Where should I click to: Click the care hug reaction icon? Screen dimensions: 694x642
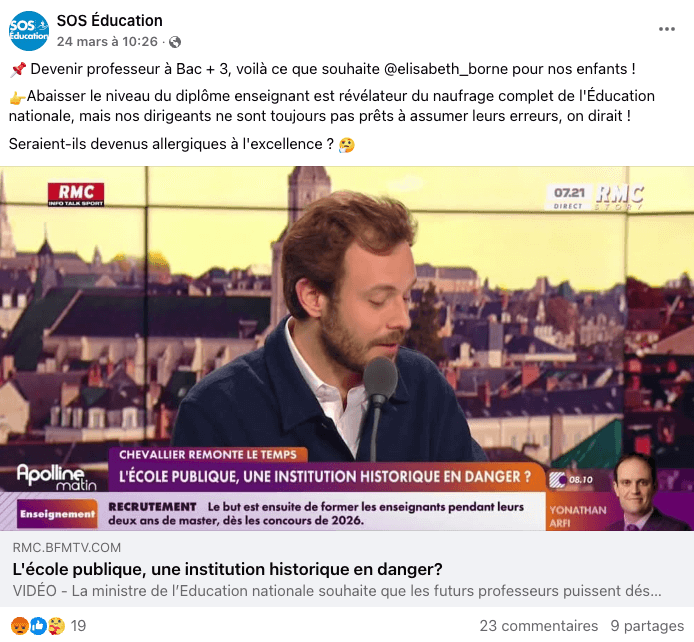point(56,626)
